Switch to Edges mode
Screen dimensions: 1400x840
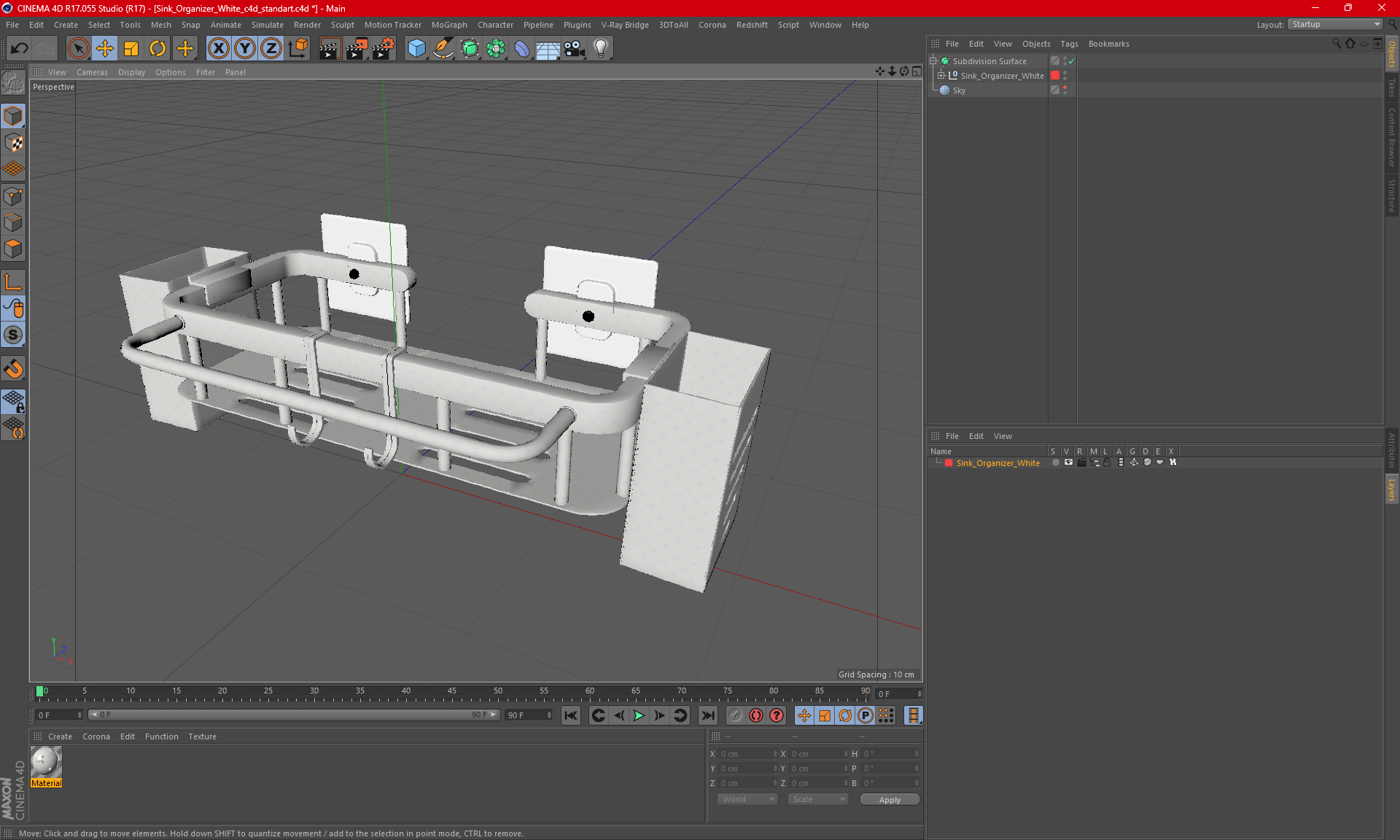[14, 222]
